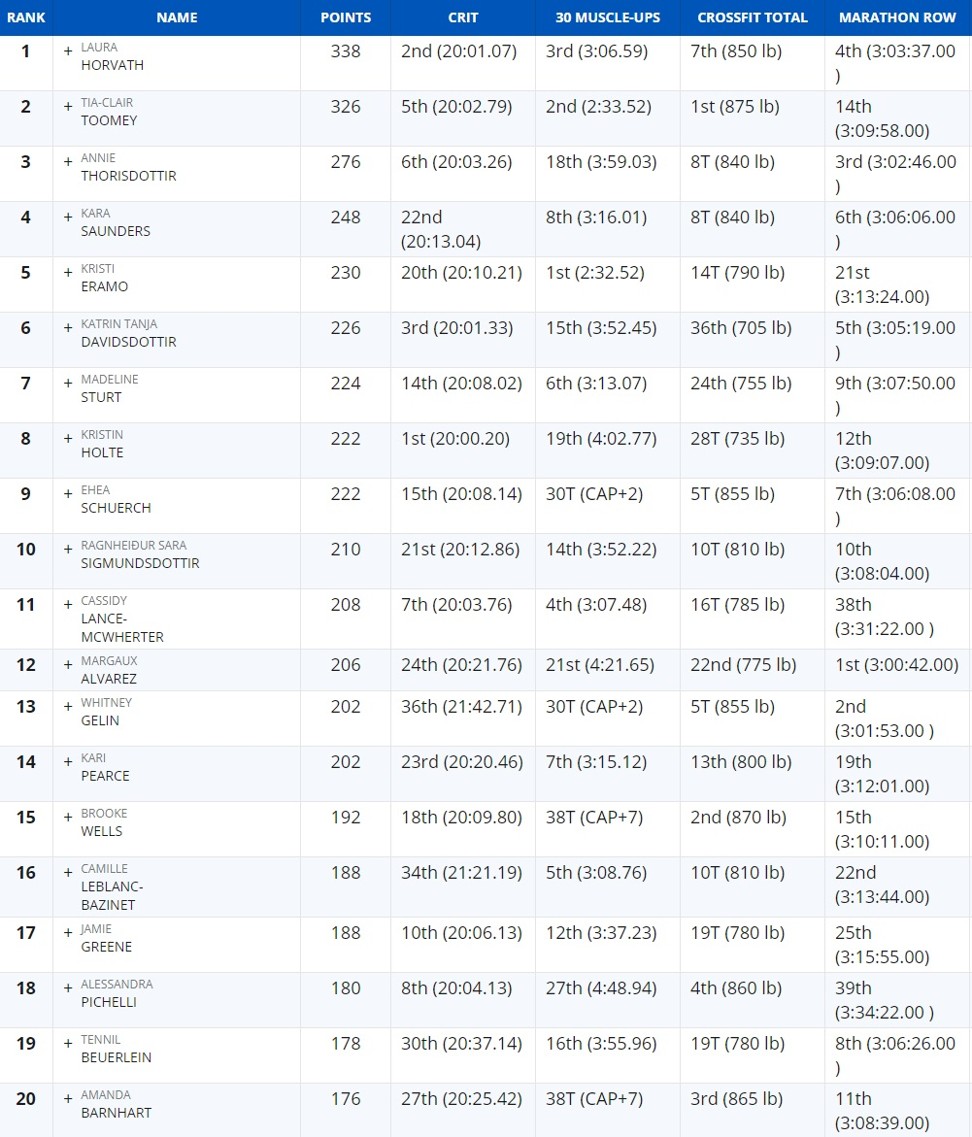
Task: Open Jamie Greene's athlete name link
Action: [x=107, y=938]
